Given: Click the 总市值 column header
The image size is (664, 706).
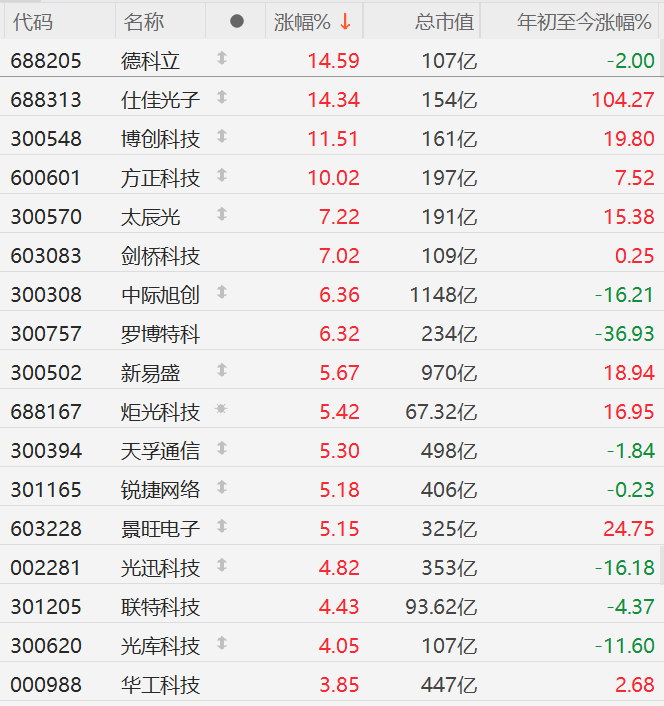Looking at the screenshot, I should pyautogui.click(x=444, y=22).
